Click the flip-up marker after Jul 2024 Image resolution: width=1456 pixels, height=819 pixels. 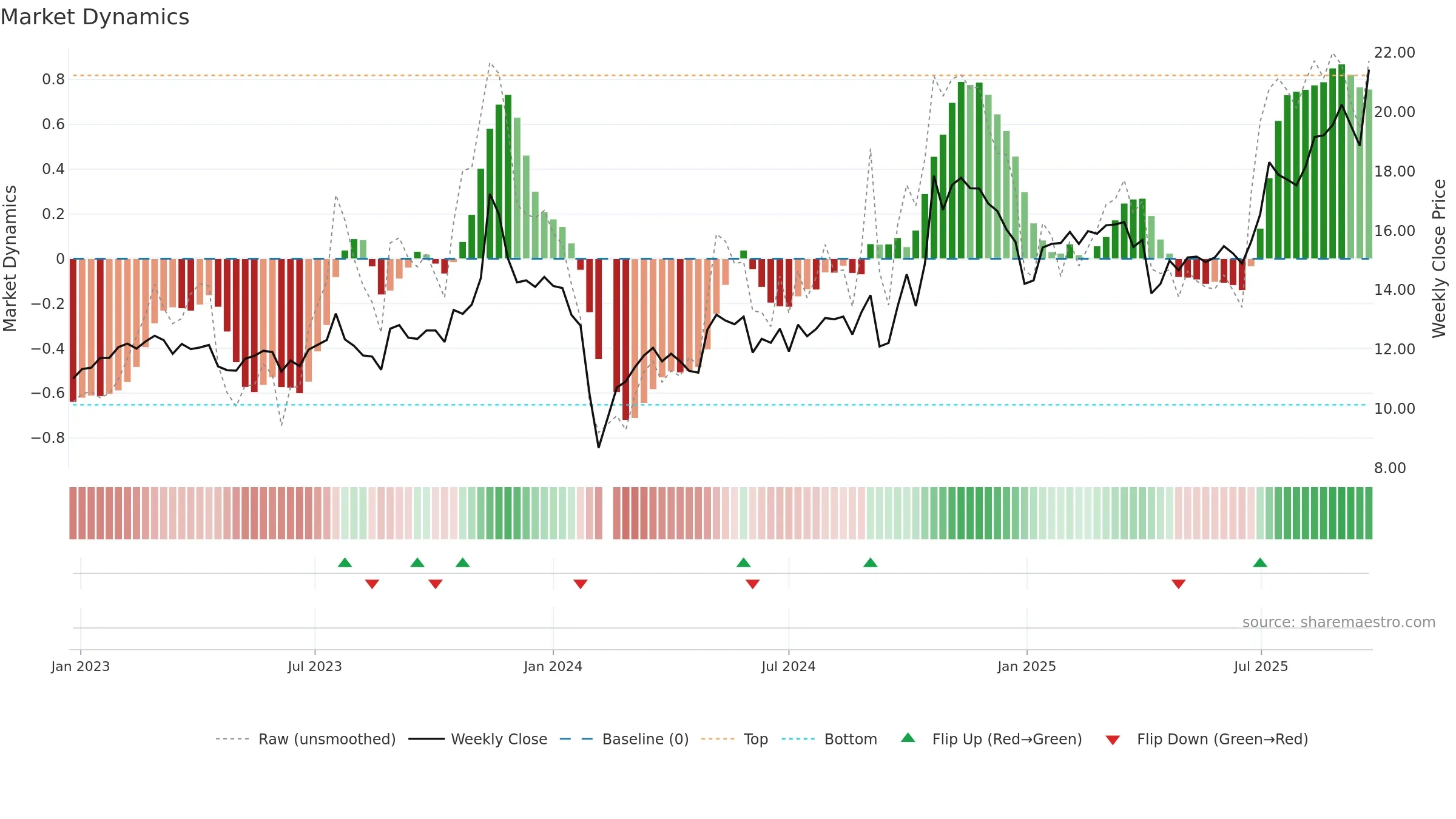point(871,562)
